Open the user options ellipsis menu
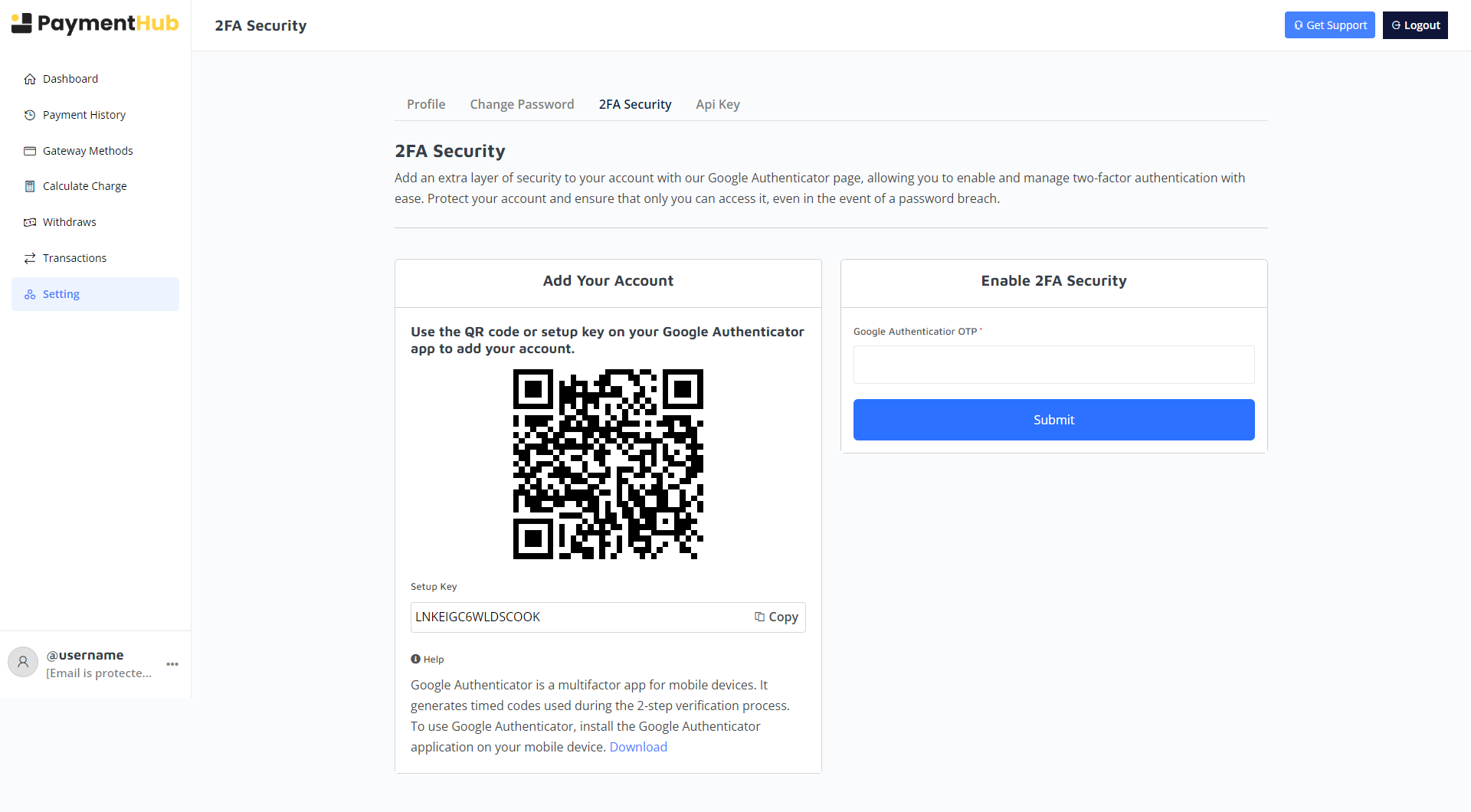Viewport: 1471px width, 812px height. 172,664
